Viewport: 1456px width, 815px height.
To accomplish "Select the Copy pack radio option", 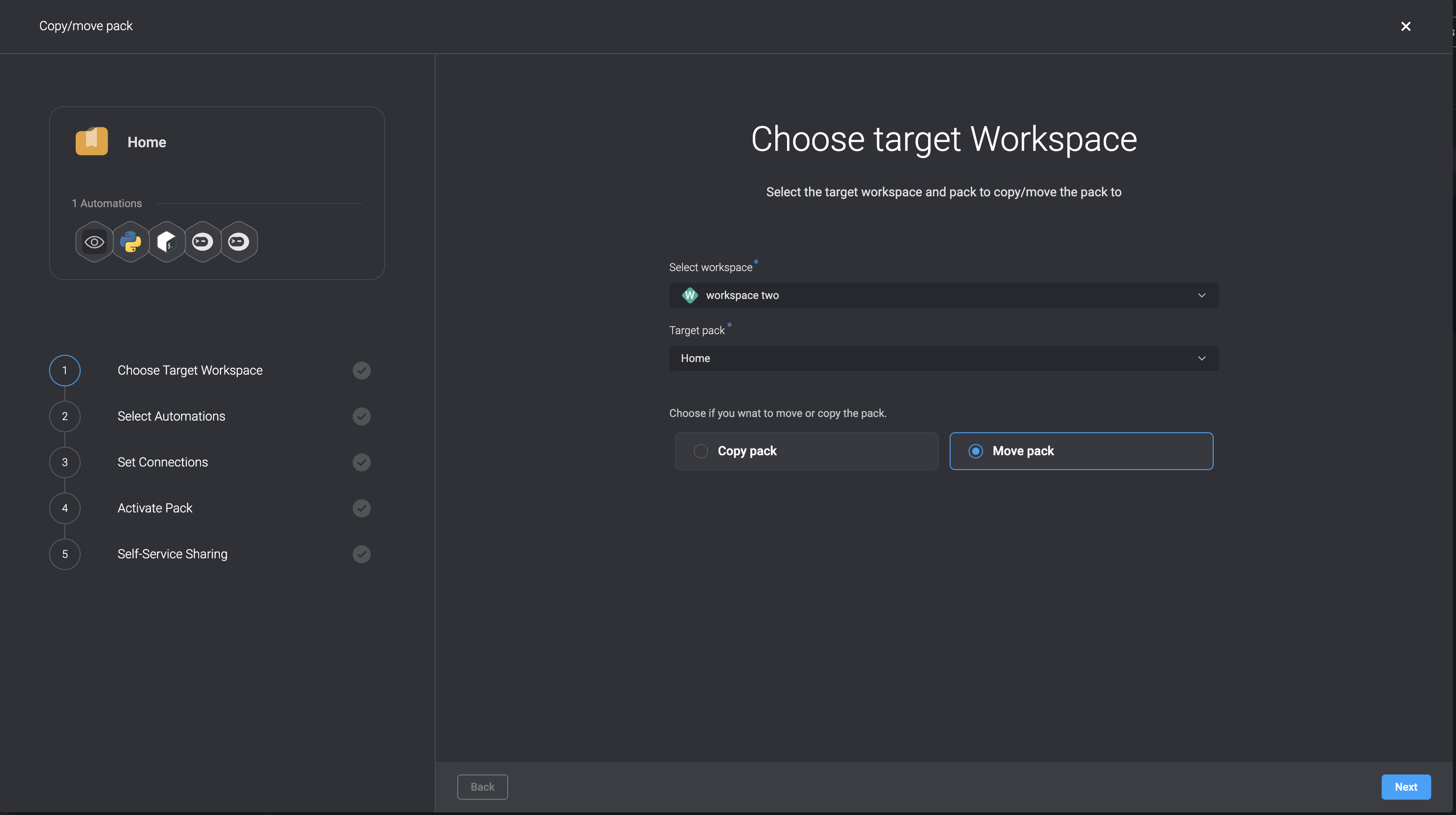I will [x=806, y=451].
